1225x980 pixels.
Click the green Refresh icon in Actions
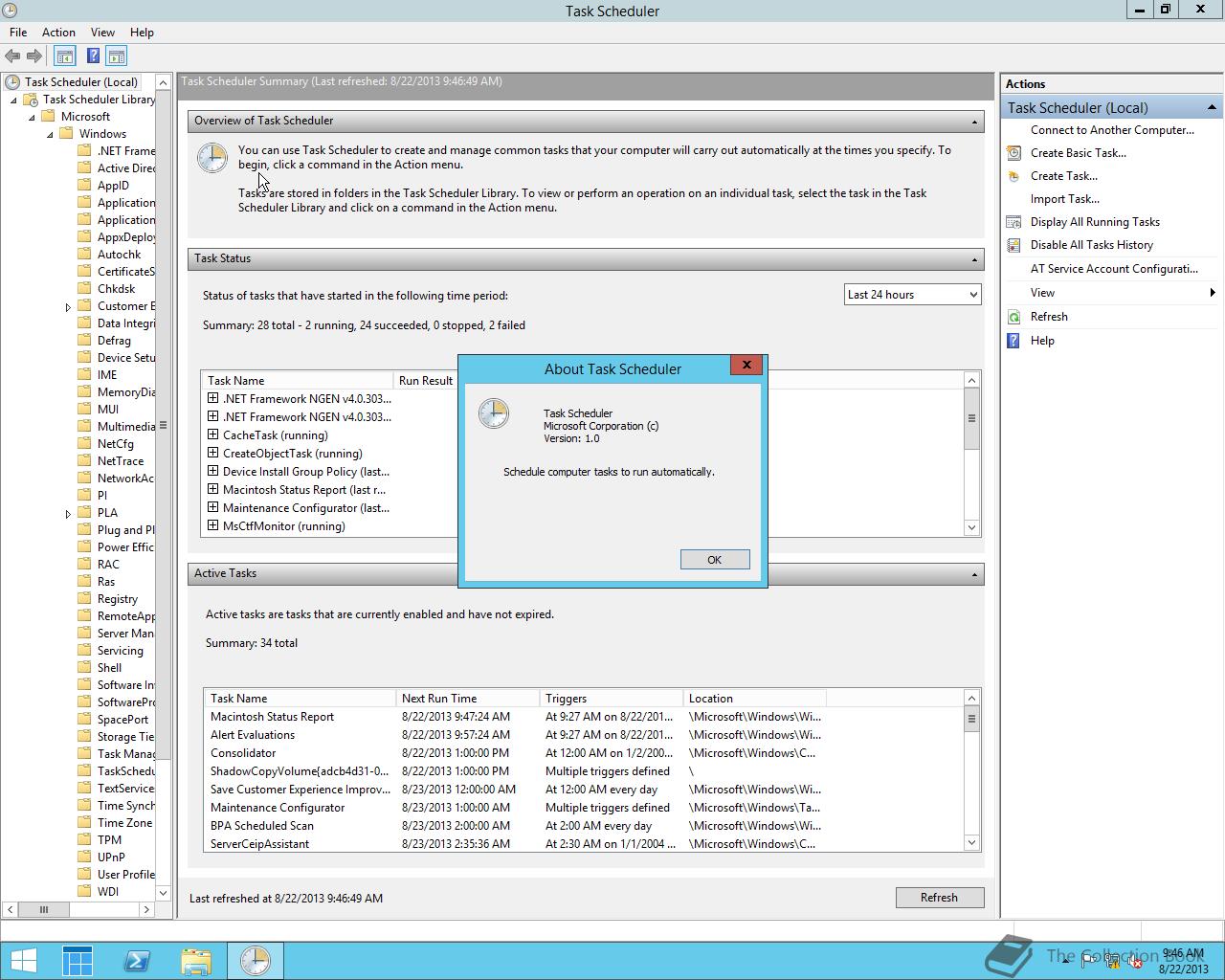(1013, 317)
